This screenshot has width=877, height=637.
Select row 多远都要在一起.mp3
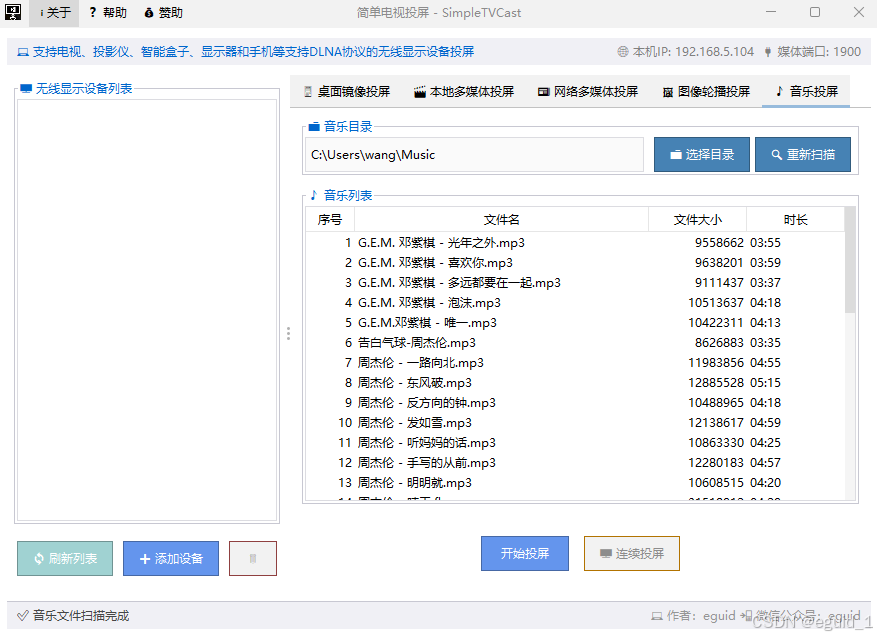575,283
